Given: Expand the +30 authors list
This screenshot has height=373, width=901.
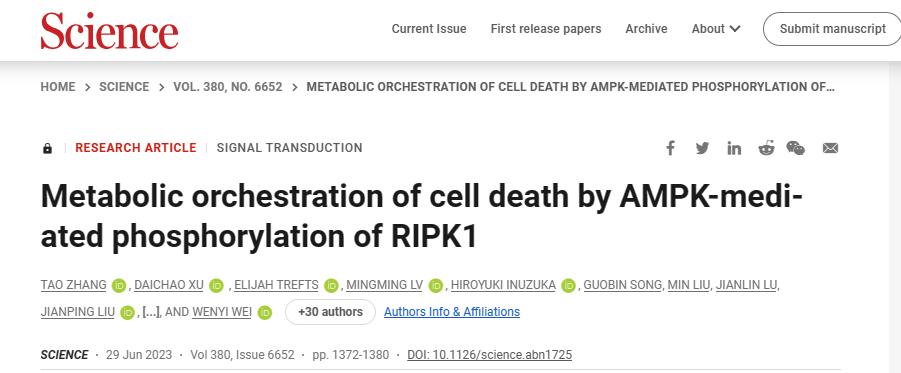Looking at the screenshot, I should coord(330,312).
